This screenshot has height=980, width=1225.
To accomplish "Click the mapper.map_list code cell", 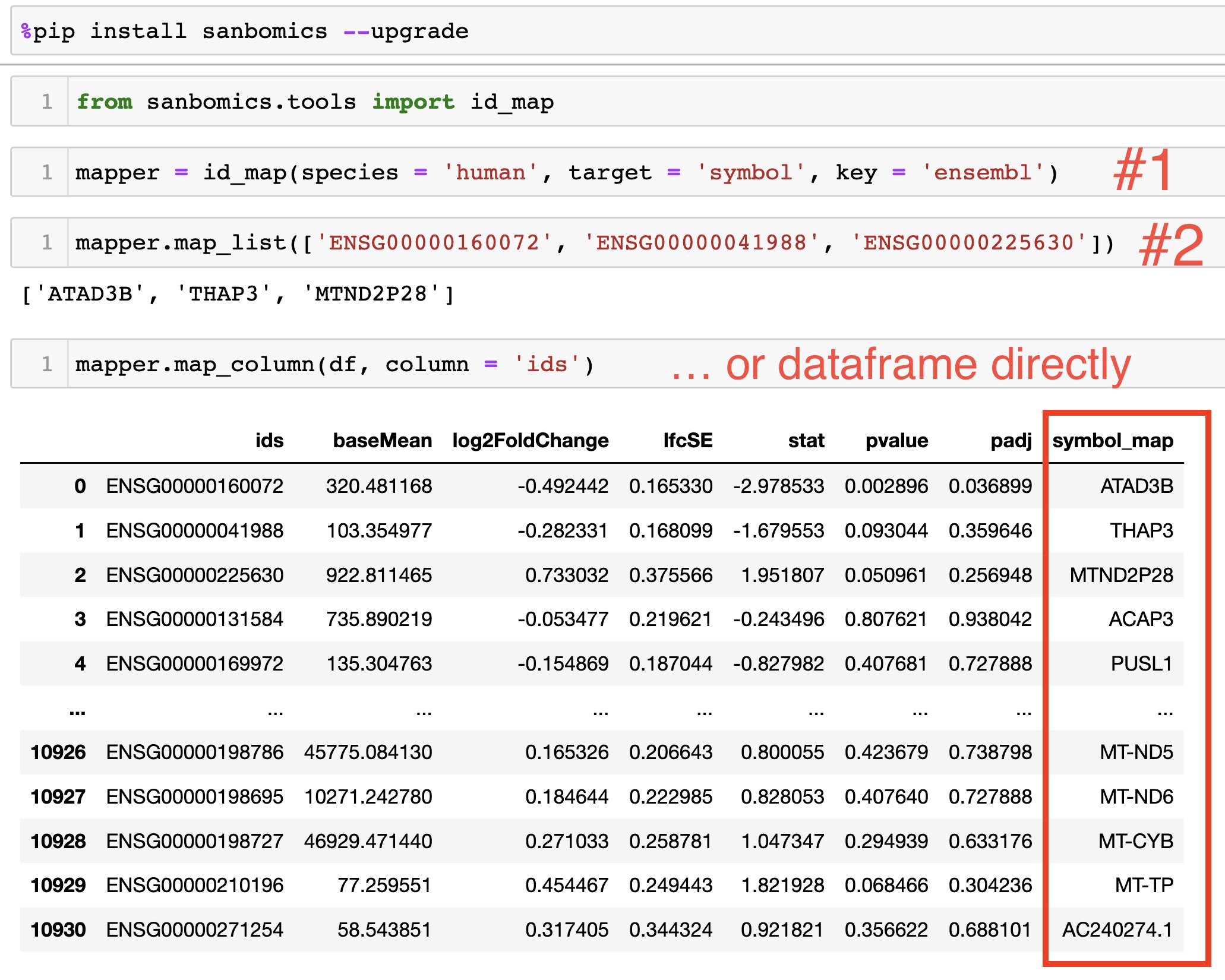I will 618,242.
